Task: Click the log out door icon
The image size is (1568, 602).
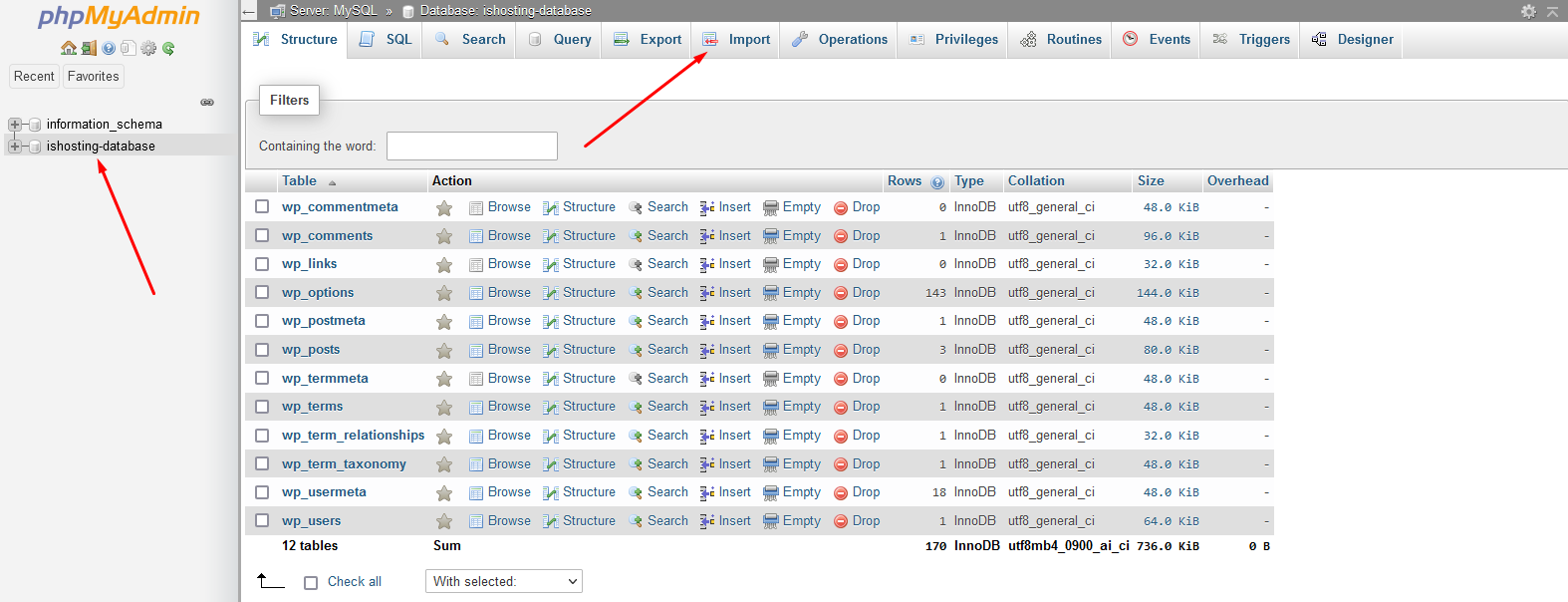Action: click(x=89, y=48)
